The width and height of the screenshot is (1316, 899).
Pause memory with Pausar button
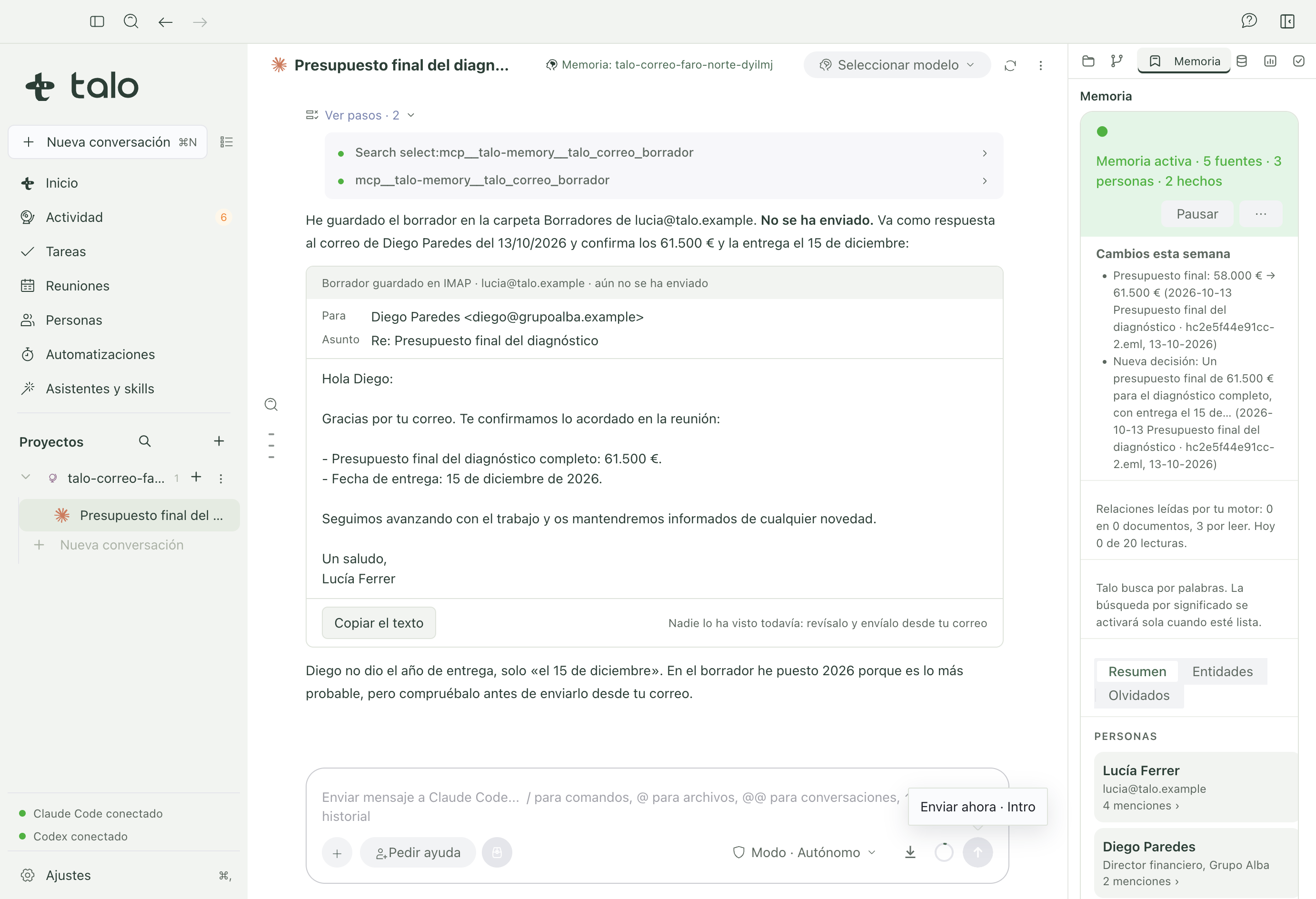(x=1196, y=214)
